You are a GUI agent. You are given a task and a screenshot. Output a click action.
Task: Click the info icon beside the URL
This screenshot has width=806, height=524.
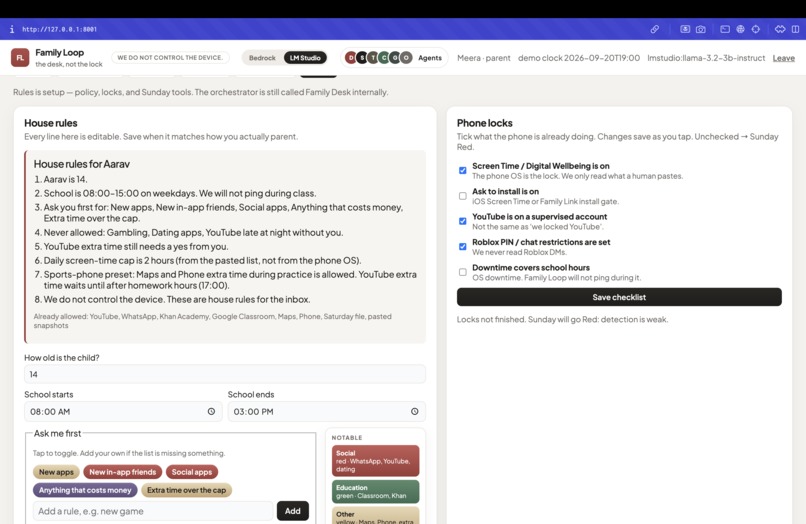pos(12,29)
